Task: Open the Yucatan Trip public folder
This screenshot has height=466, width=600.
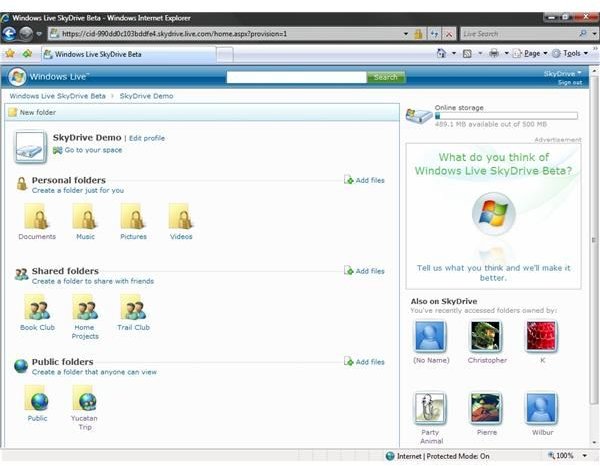Action: point(85,407)
